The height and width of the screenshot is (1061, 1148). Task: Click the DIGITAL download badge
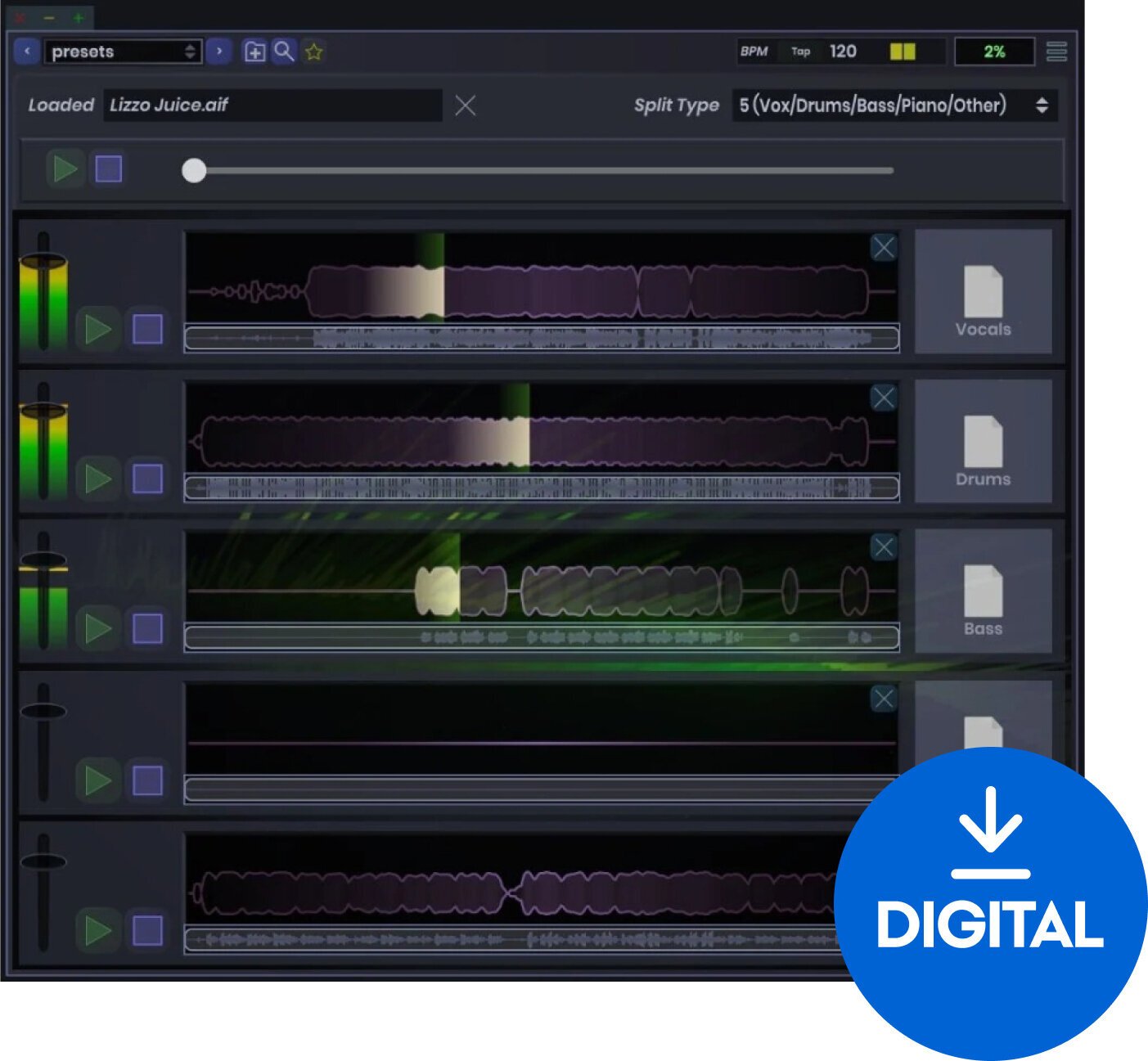(990, 903)
